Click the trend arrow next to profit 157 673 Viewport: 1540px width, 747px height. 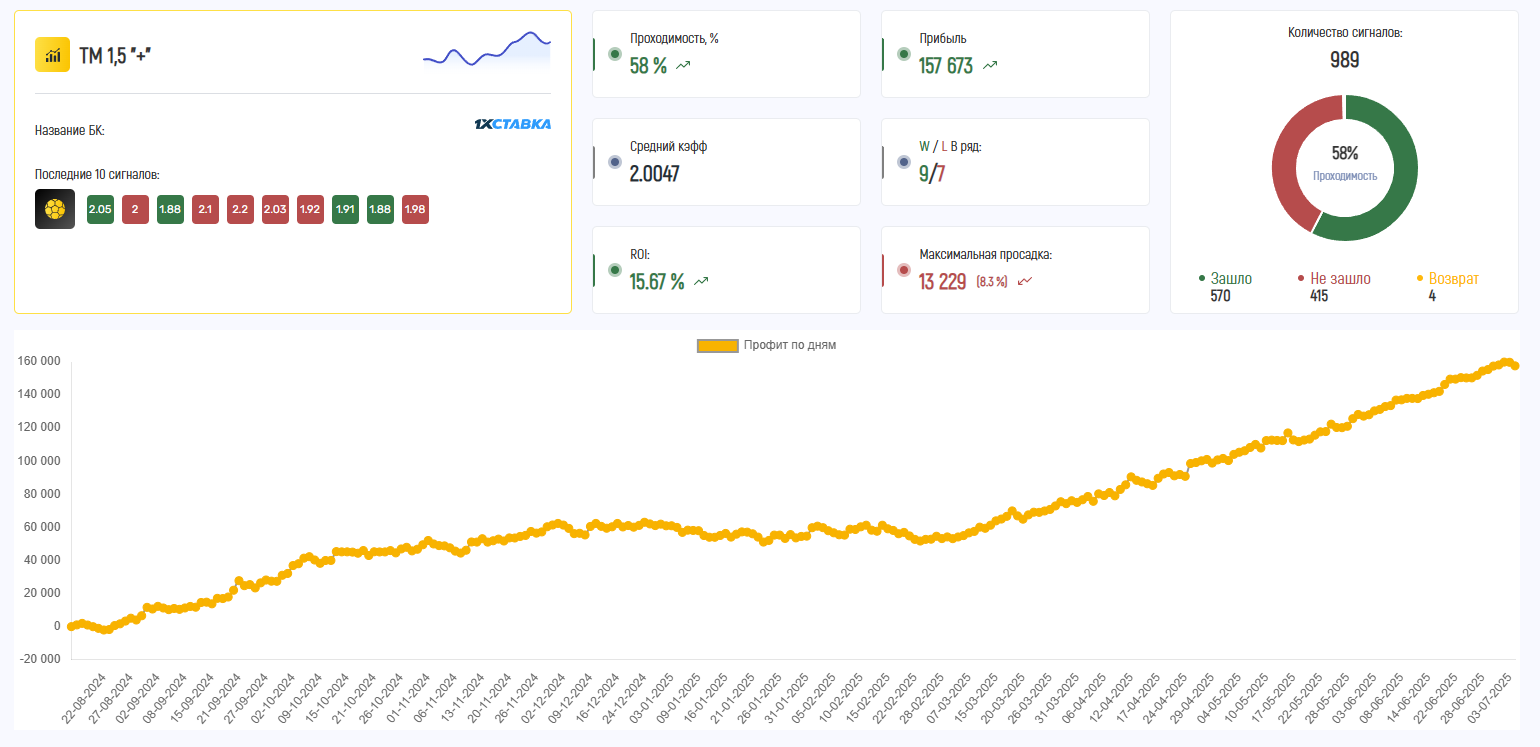990,66
